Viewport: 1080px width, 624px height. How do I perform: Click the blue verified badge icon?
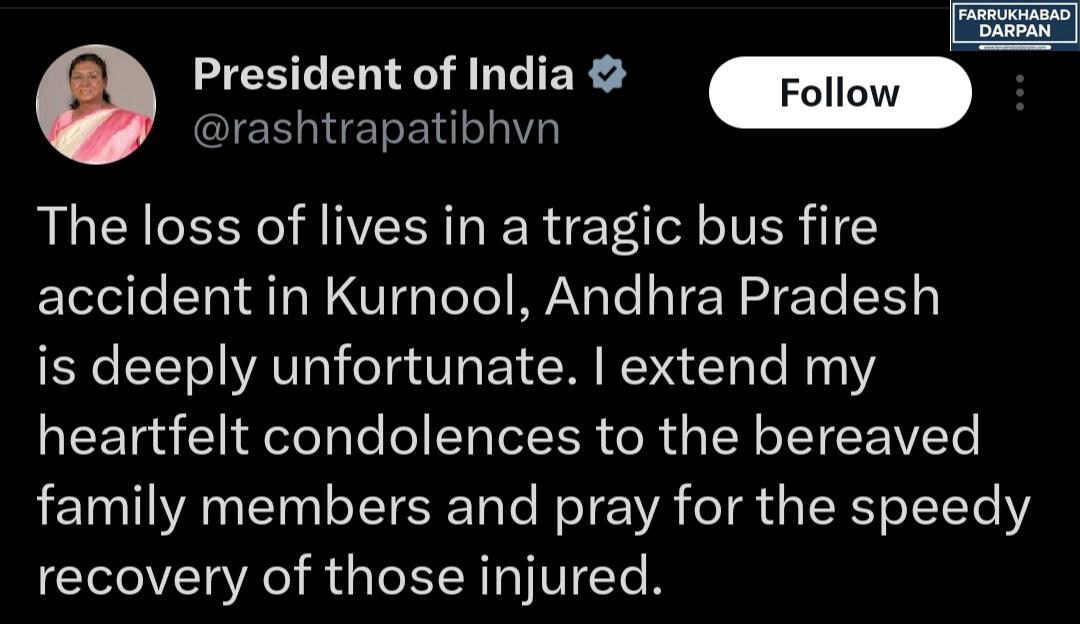pyautogui.click(x=607, y=75)
